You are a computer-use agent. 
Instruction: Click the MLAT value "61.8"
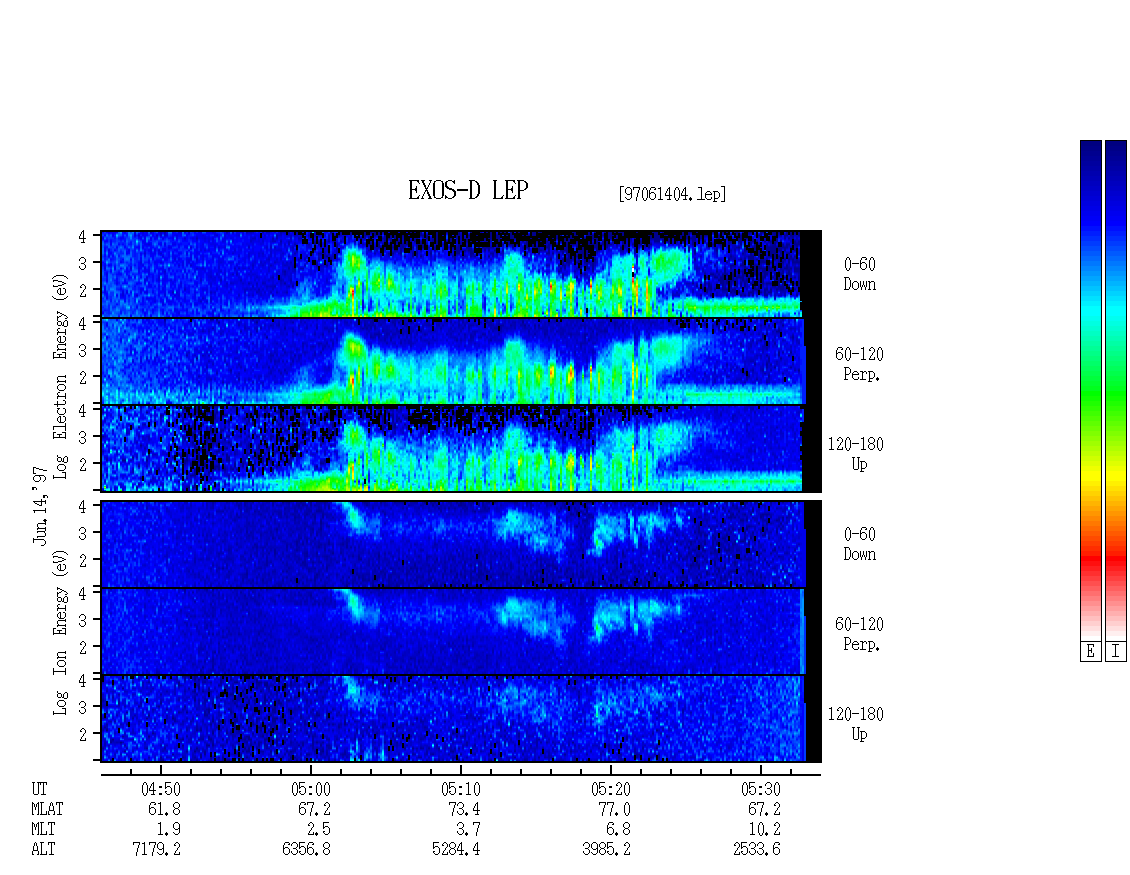(x=164, y=809)
